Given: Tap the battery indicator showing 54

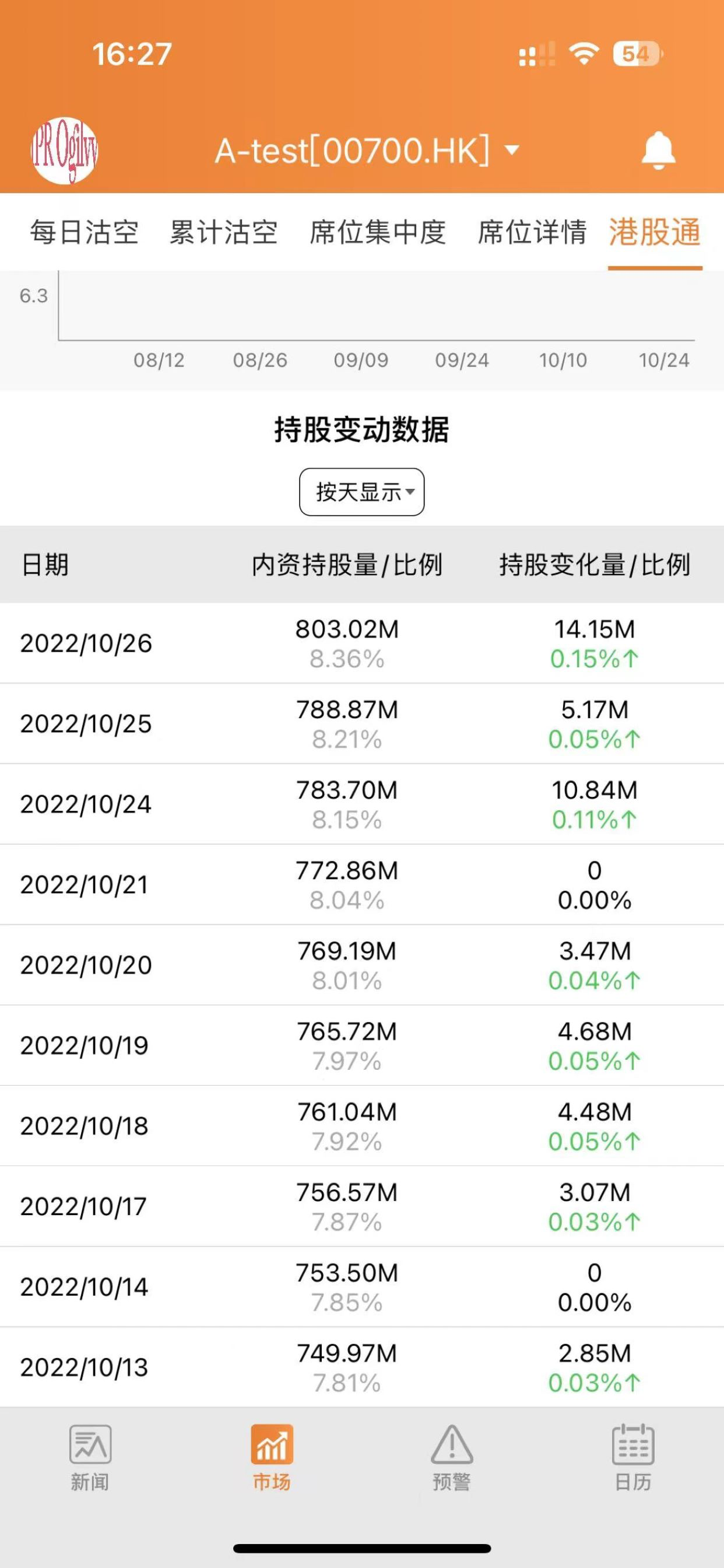Looking at the screenshot, I should point(638,54).
